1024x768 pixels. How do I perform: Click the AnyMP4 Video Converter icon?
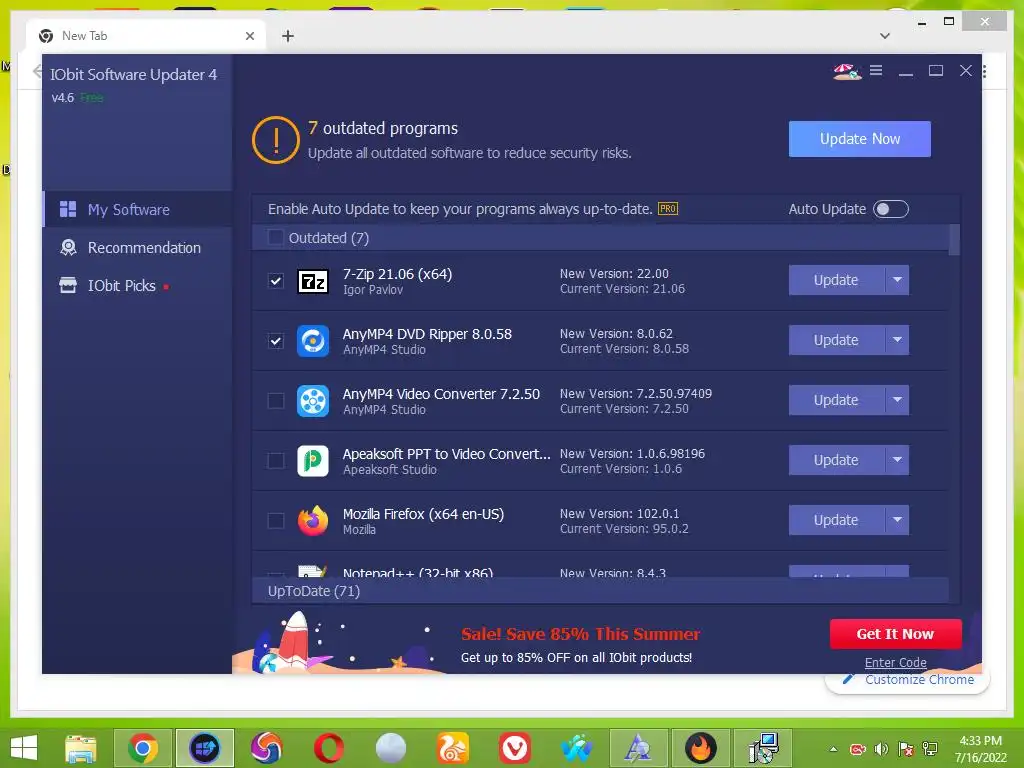pyautogui.click(x=313, y=401)
